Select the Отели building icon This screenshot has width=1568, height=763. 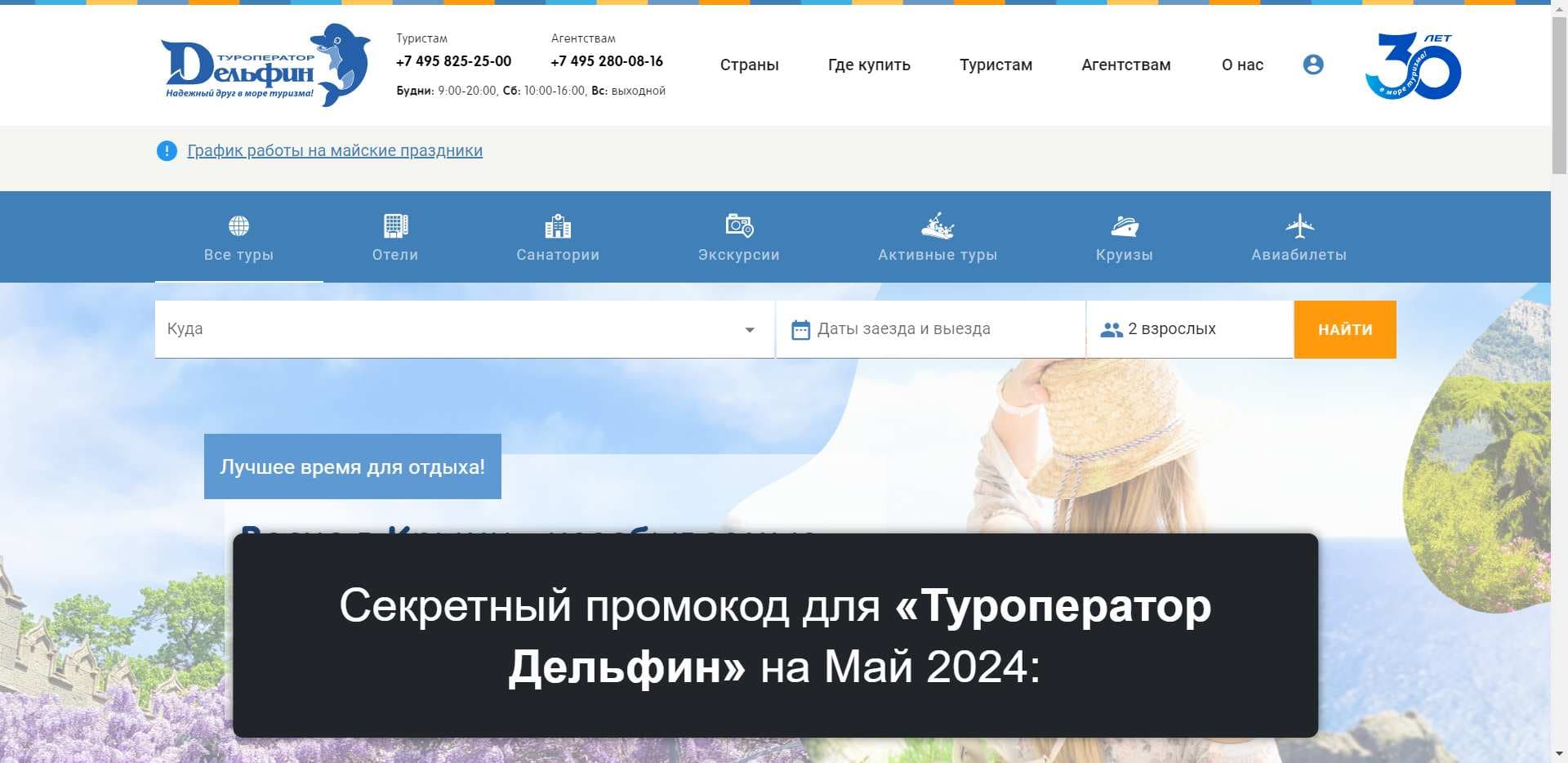[395, 225]
